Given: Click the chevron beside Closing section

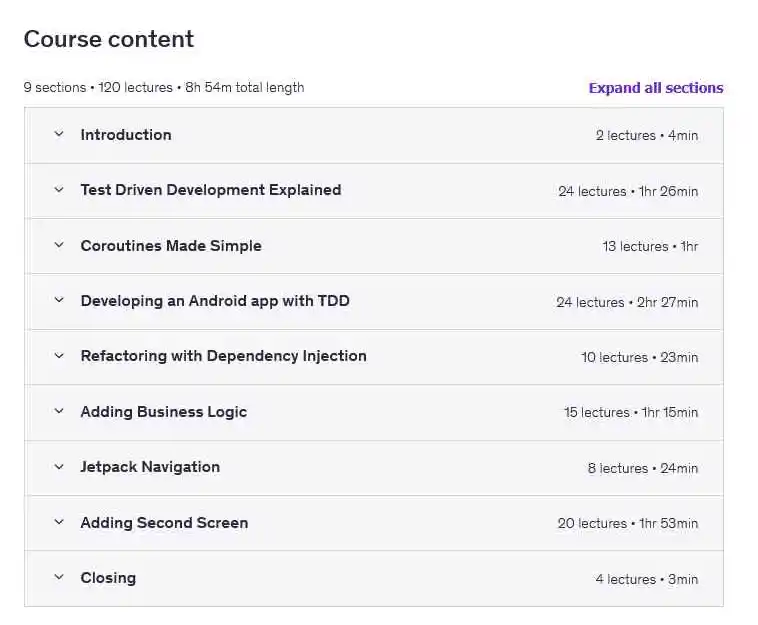Looking at the screenshot, I should coord(59,578).
